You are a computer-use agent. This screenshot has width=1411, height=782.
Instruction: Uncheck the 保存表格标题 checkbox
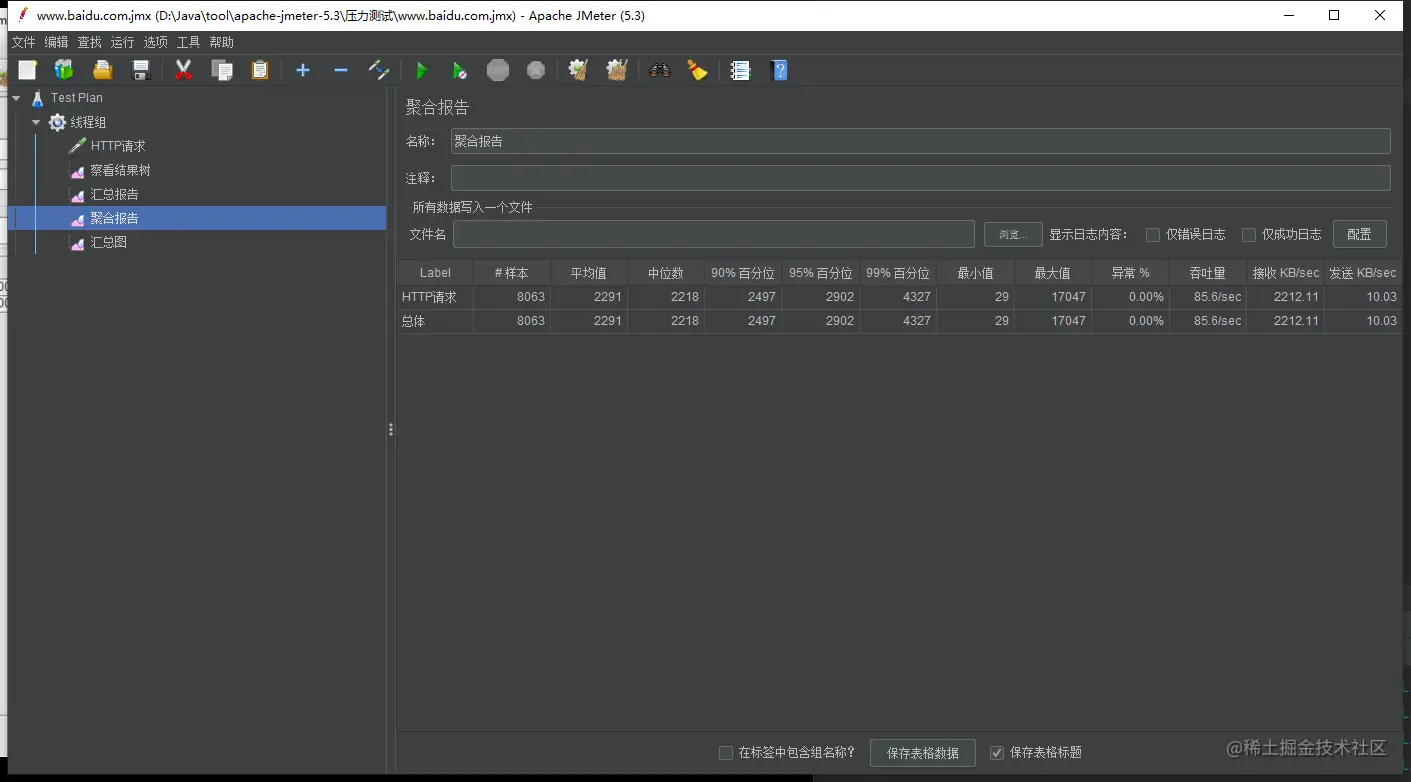click(997, 753)
